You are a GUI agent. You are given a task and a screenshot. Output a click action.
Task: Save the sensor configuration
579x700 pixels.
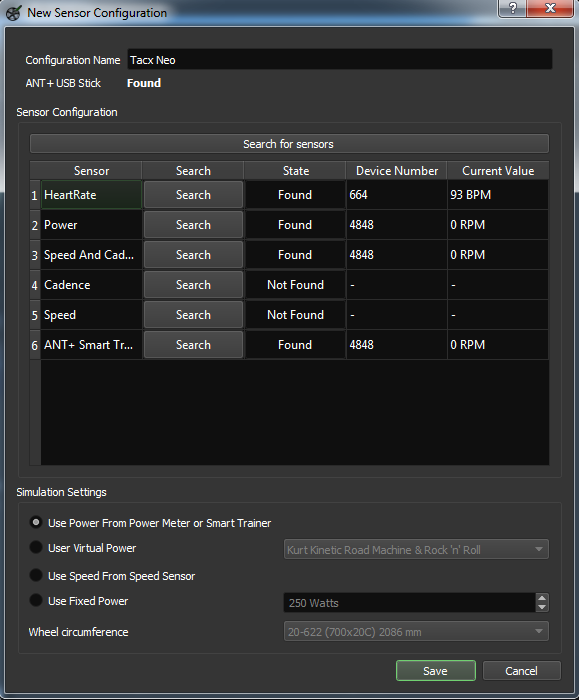[x=436, y=671]
